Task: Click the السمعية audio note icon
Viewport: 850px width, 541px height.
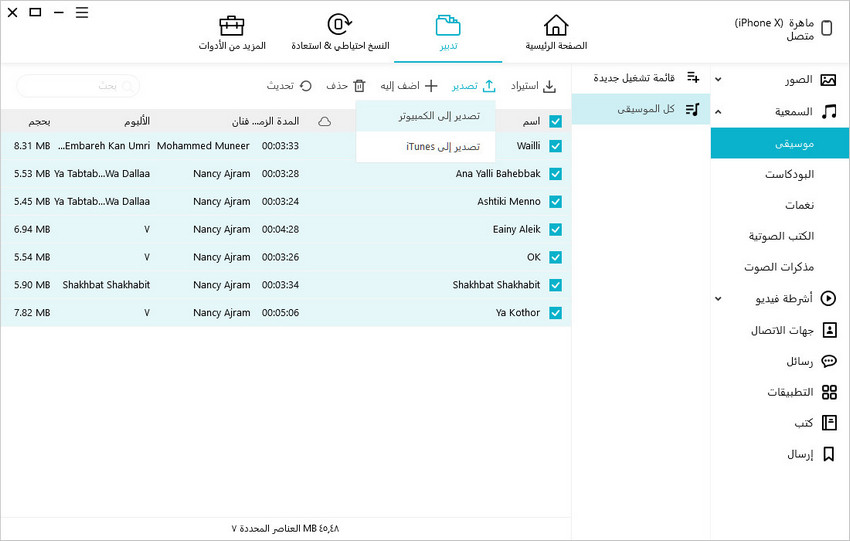Action: click(x=828, y=112)
